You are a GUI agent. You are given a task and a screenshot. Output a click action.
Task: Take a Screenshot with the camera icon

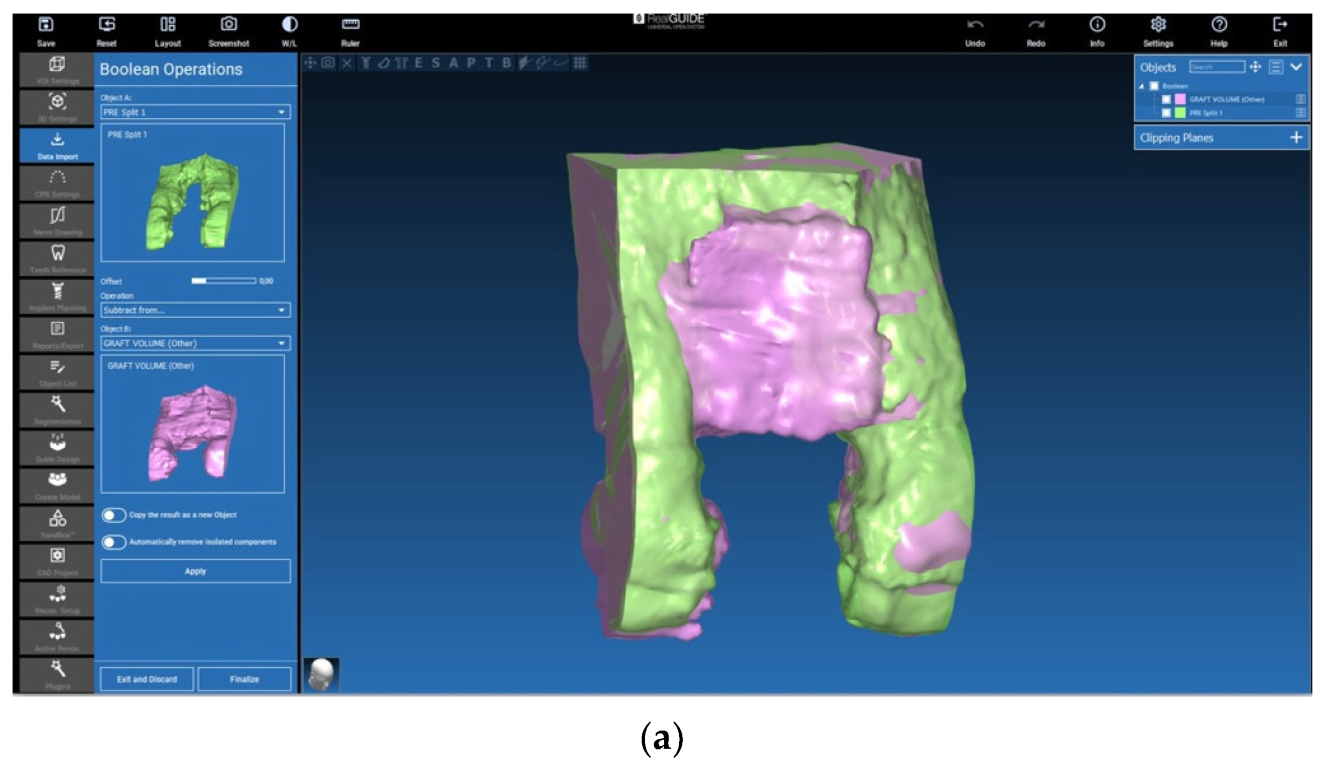229,25
